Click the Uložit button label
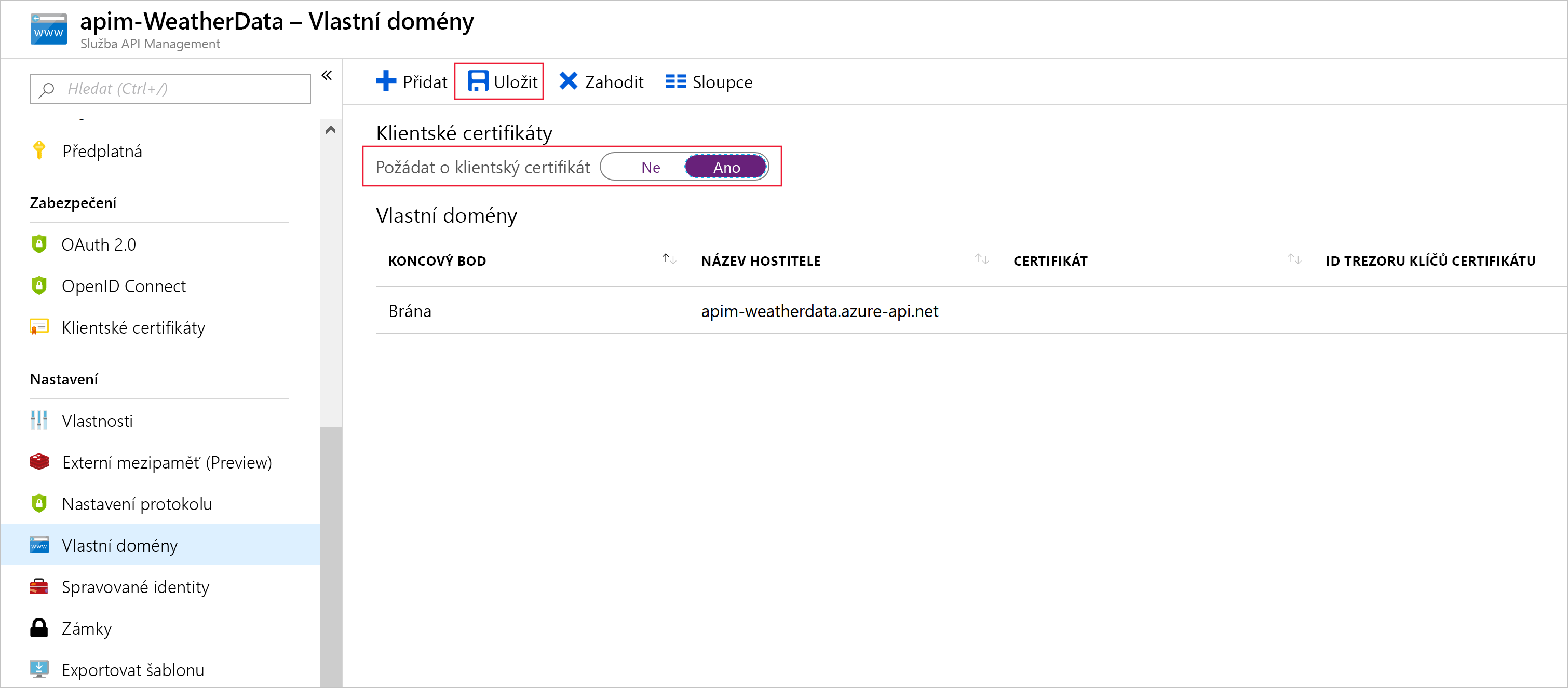Viewport: 1568px width, 688px height. pos(516,82)
